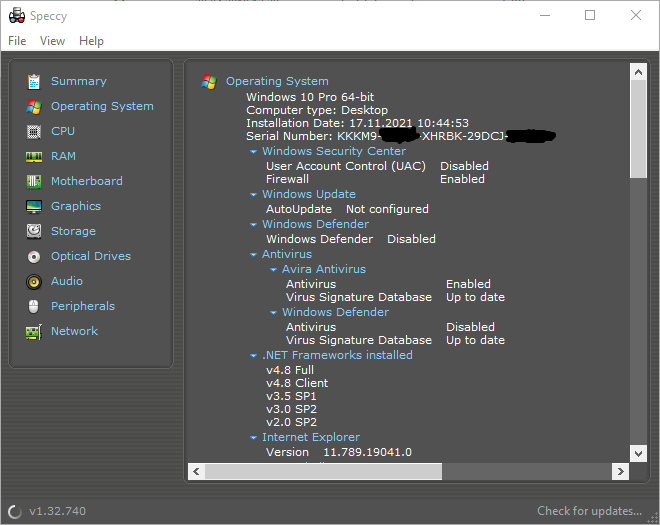660x525 pixels.
Task: Click the Network card icon
Action: point(34,331)
